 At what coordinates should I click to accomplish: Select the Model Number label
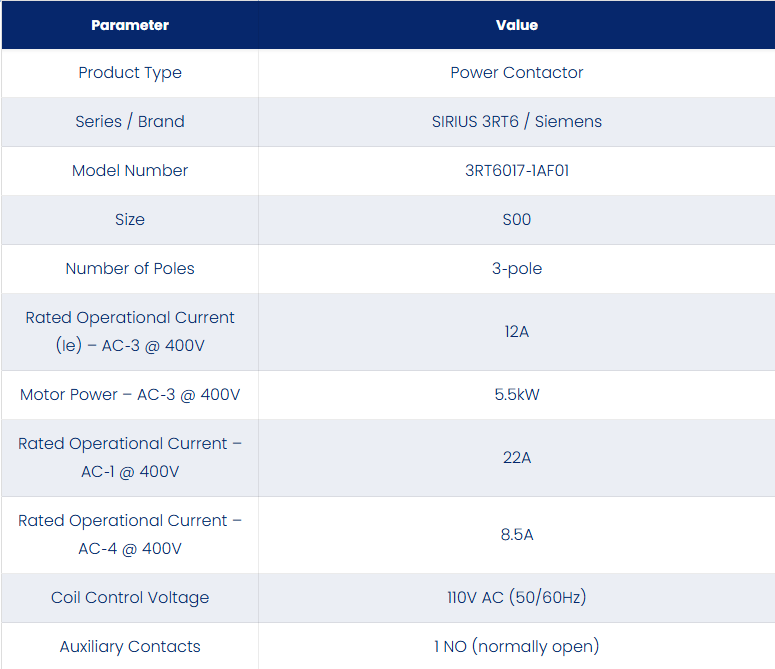pos(130,170)
